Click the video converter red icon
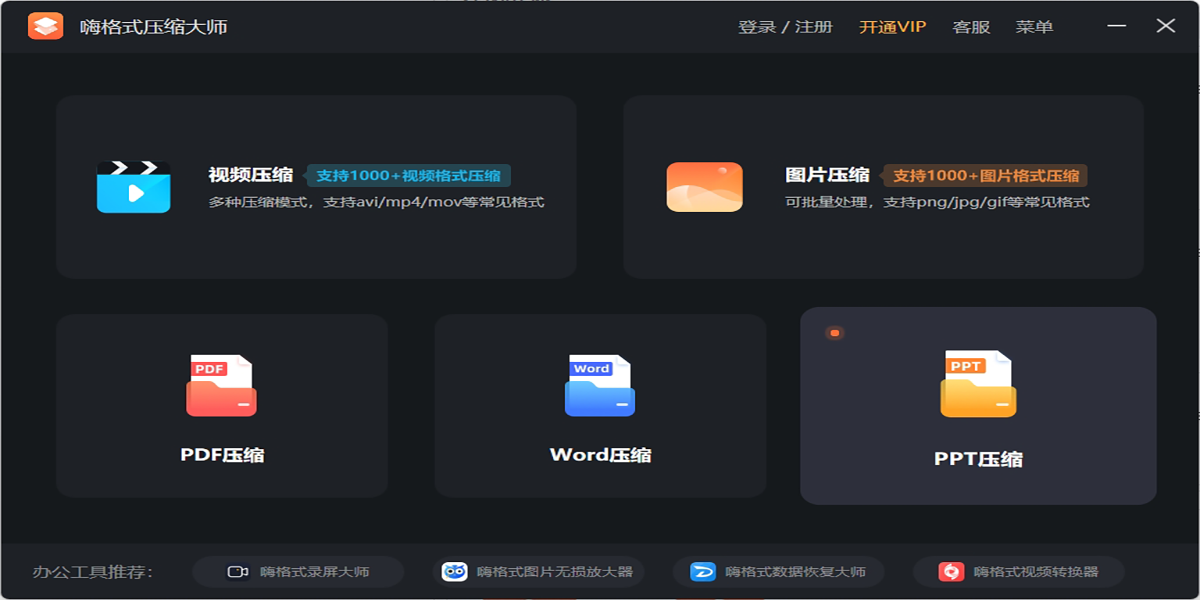 point(951,572)
